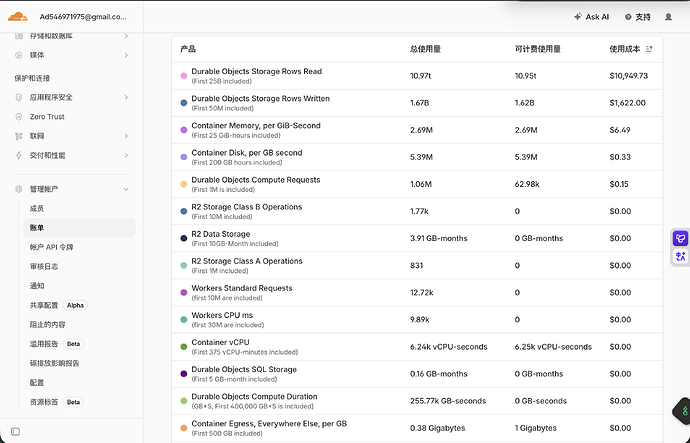The image size is (690, 443).
Task: Click the 总使用量 column header
Action: (x=426, y=49)
